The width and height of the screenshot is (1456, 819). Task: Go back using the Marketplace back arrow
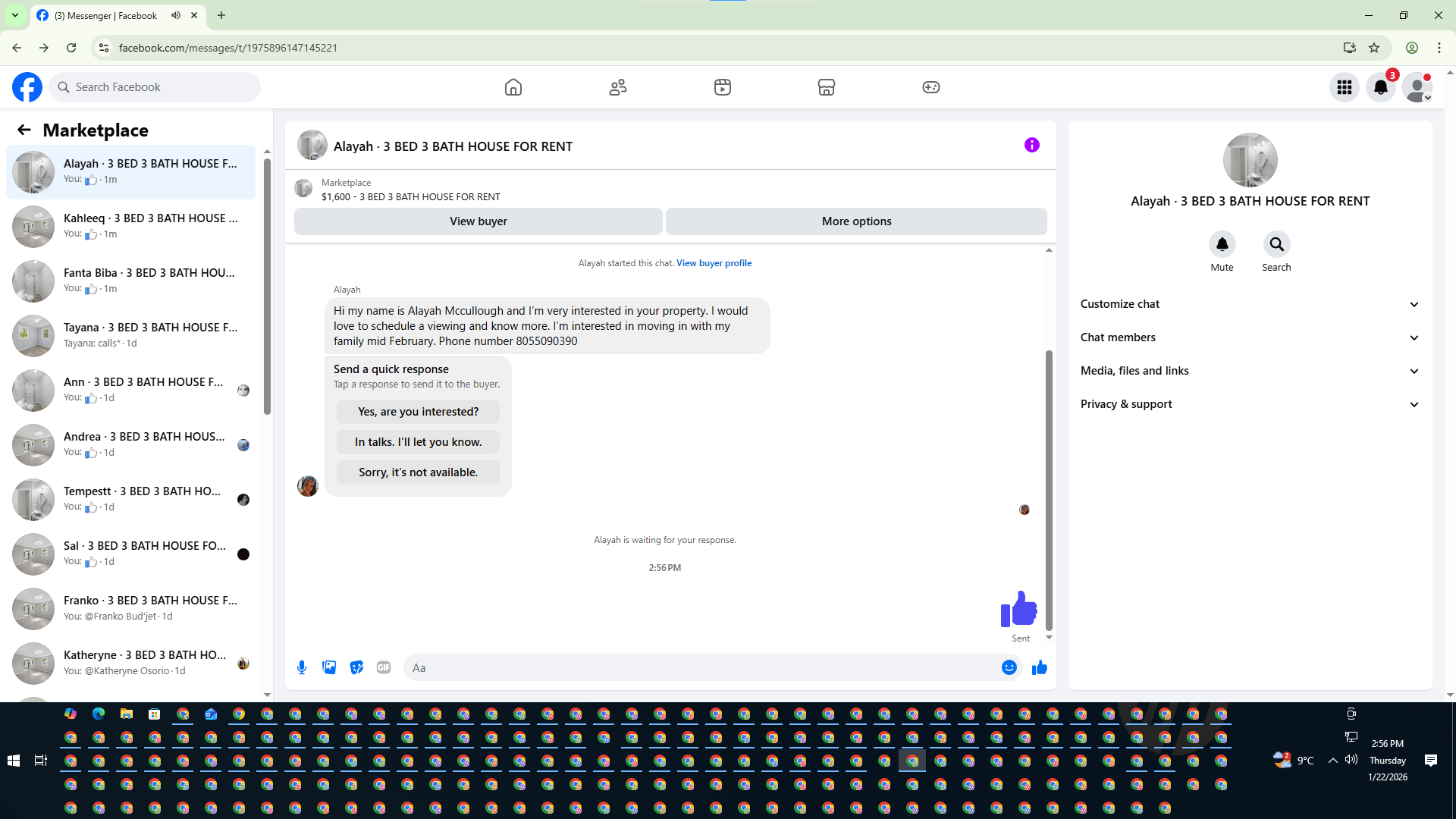24,130
